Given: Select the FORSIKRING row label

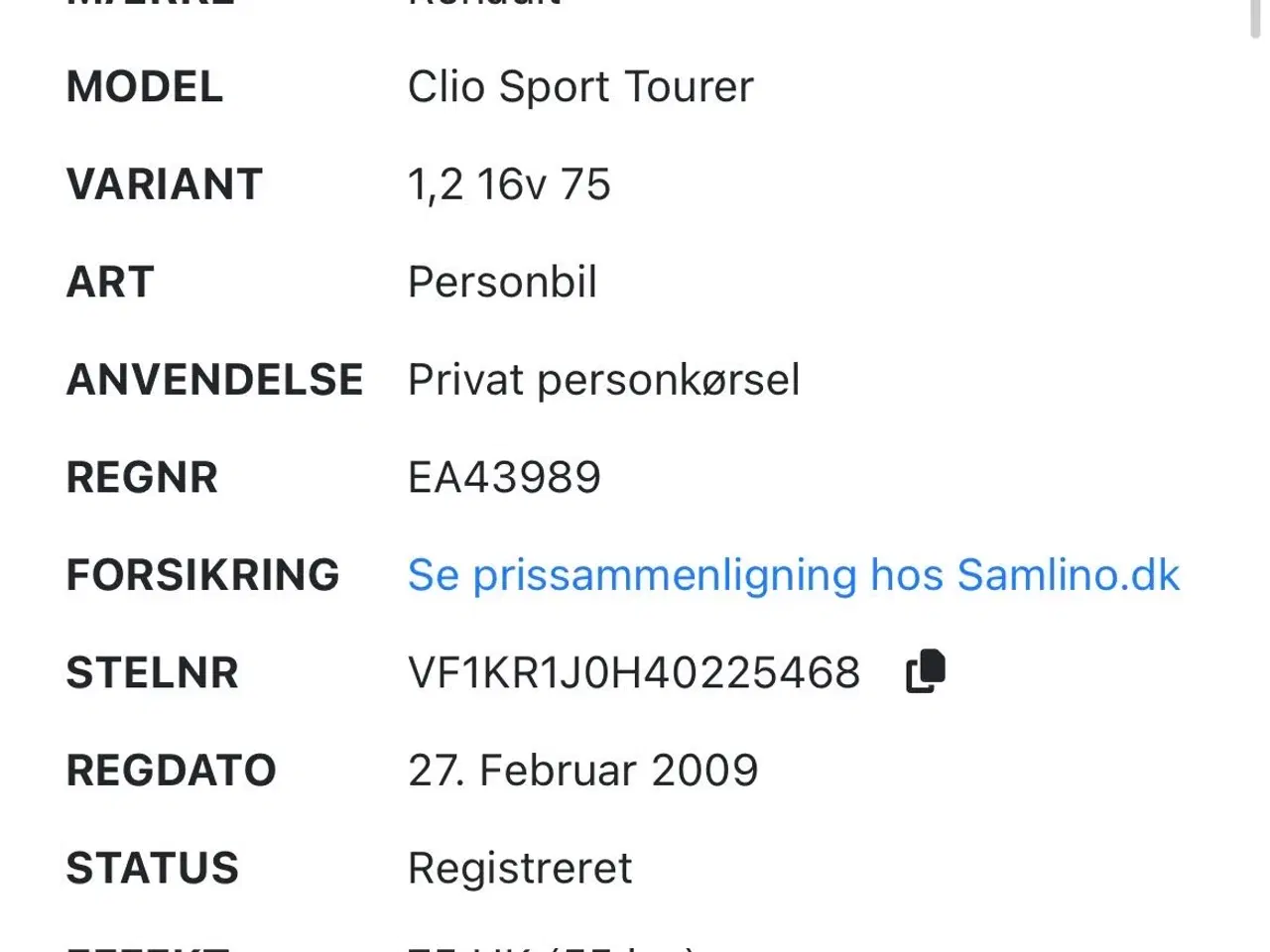Looking at the screenshot, I should click(202, 574).
